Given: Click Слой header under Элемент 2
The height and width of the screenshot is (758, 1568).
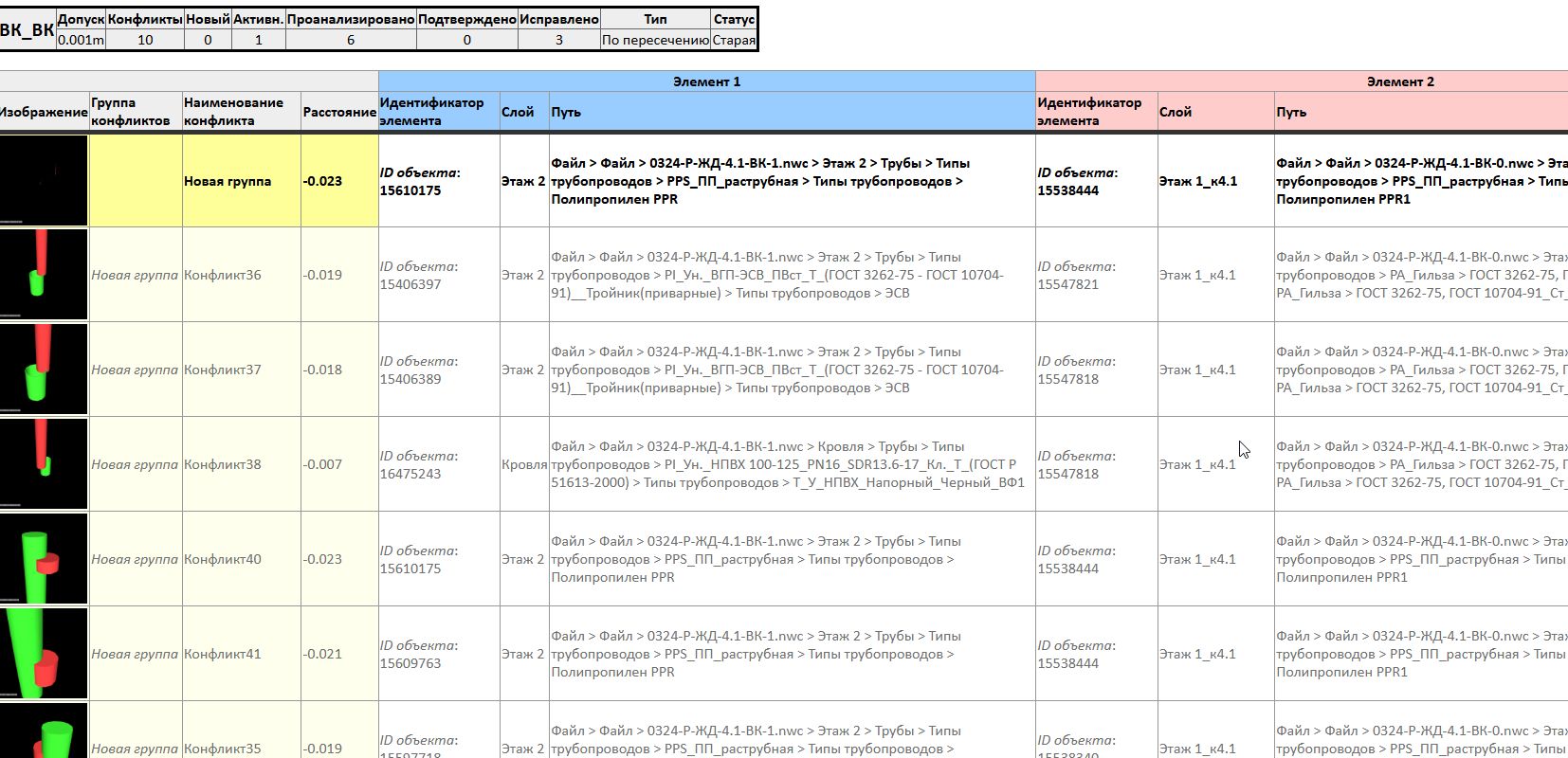Looking at the screenshot, I should (x=1216, y=112).
